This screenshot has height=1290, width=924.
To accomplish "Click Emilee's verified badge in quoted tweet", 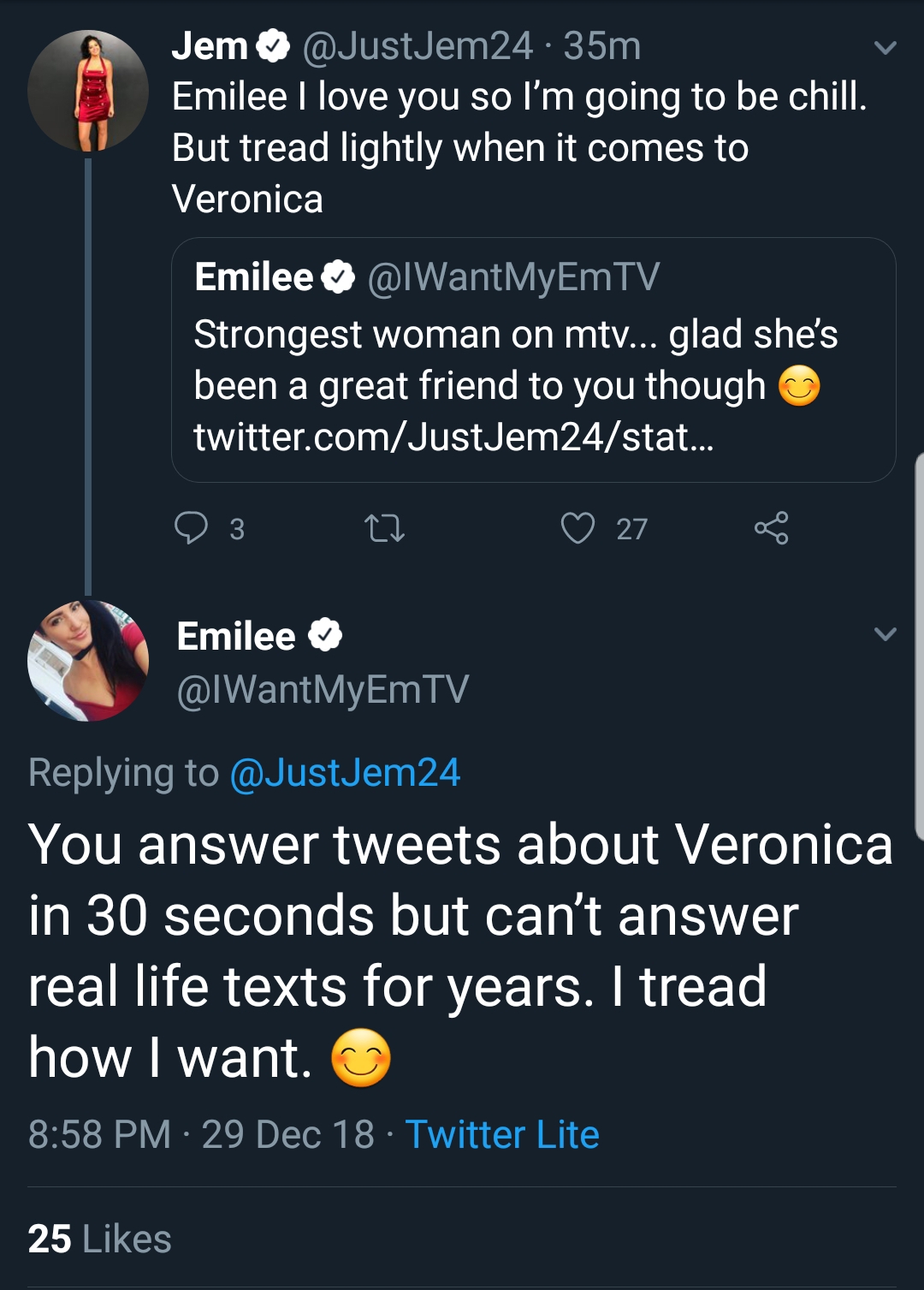I will coord(338,277).
